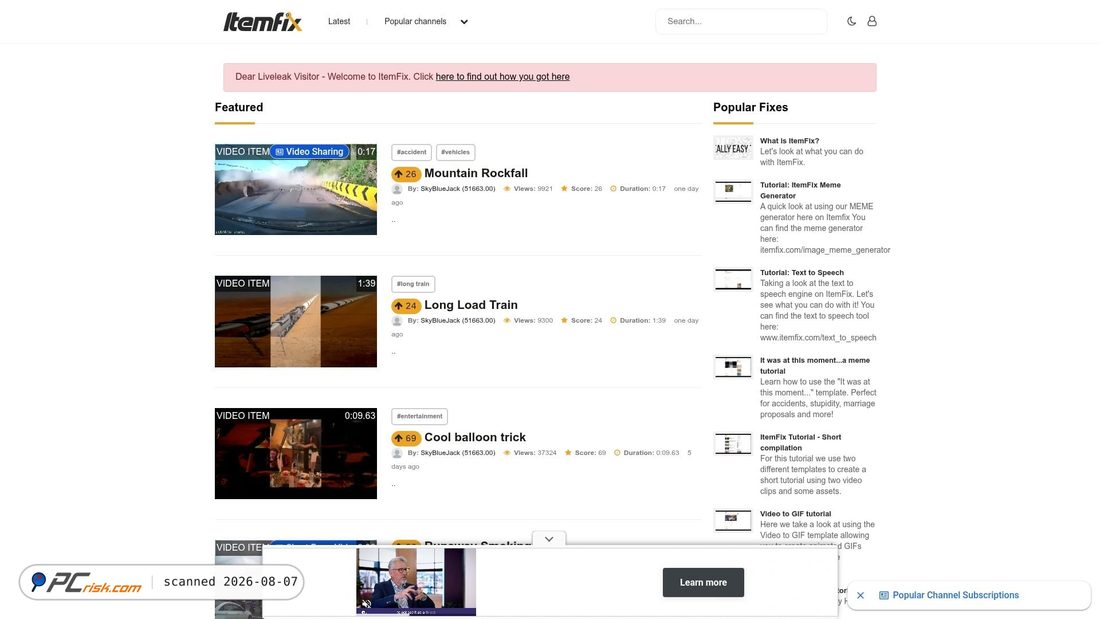
Task: Select the #vehicles tag
Action: (x=455, y=152)
